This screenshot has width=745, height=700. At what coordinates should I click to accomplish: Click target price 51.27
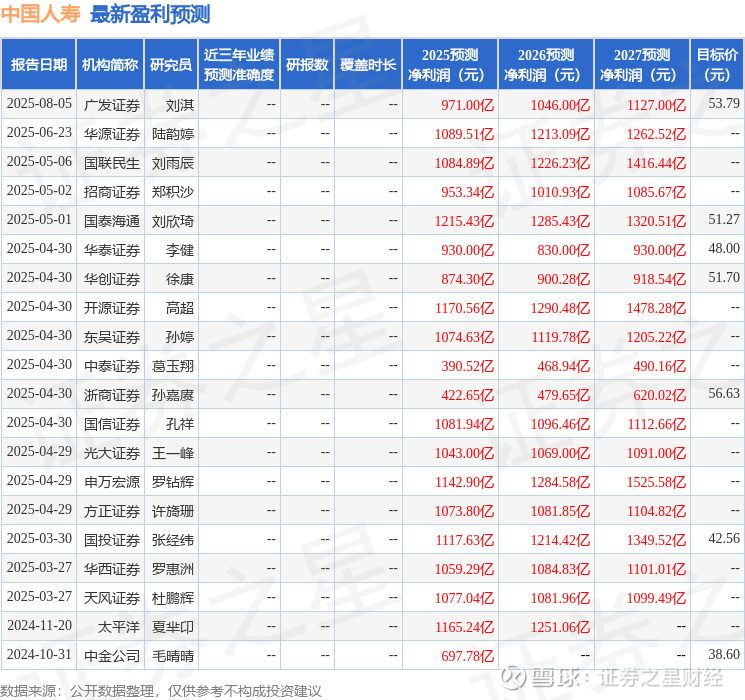coord(724,219)
